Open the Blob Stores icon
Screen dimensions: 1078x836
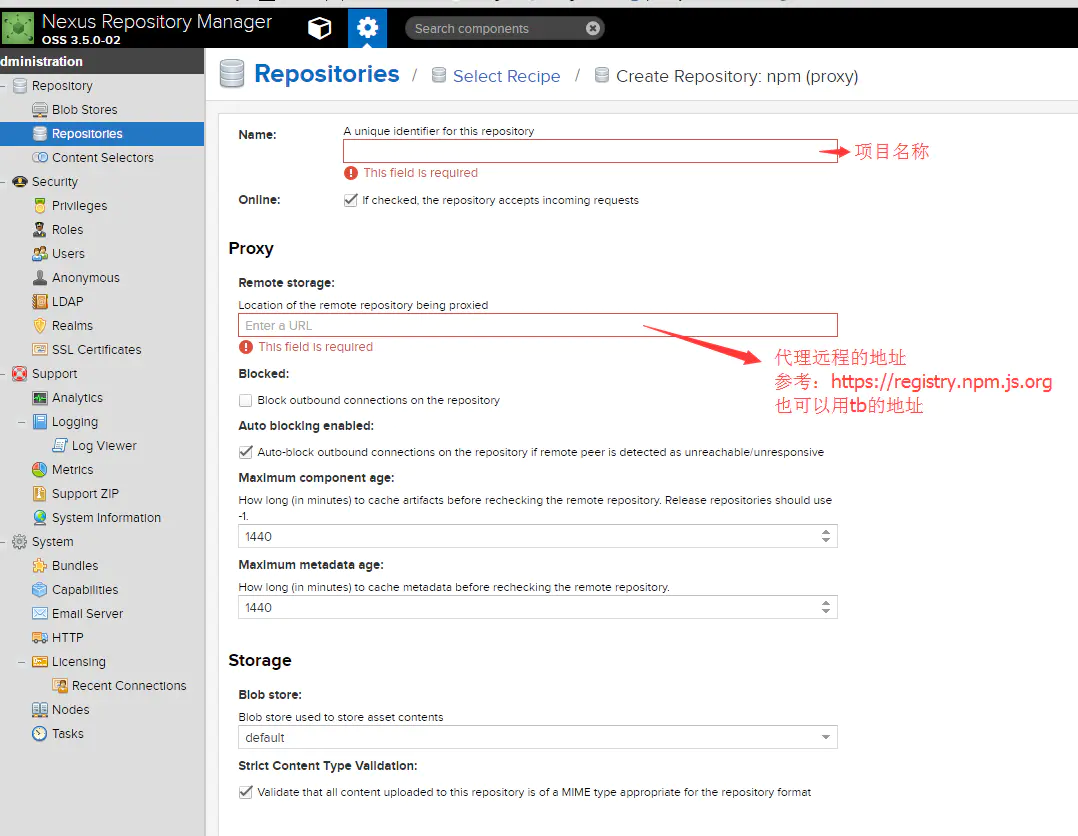tap(40, 110)
